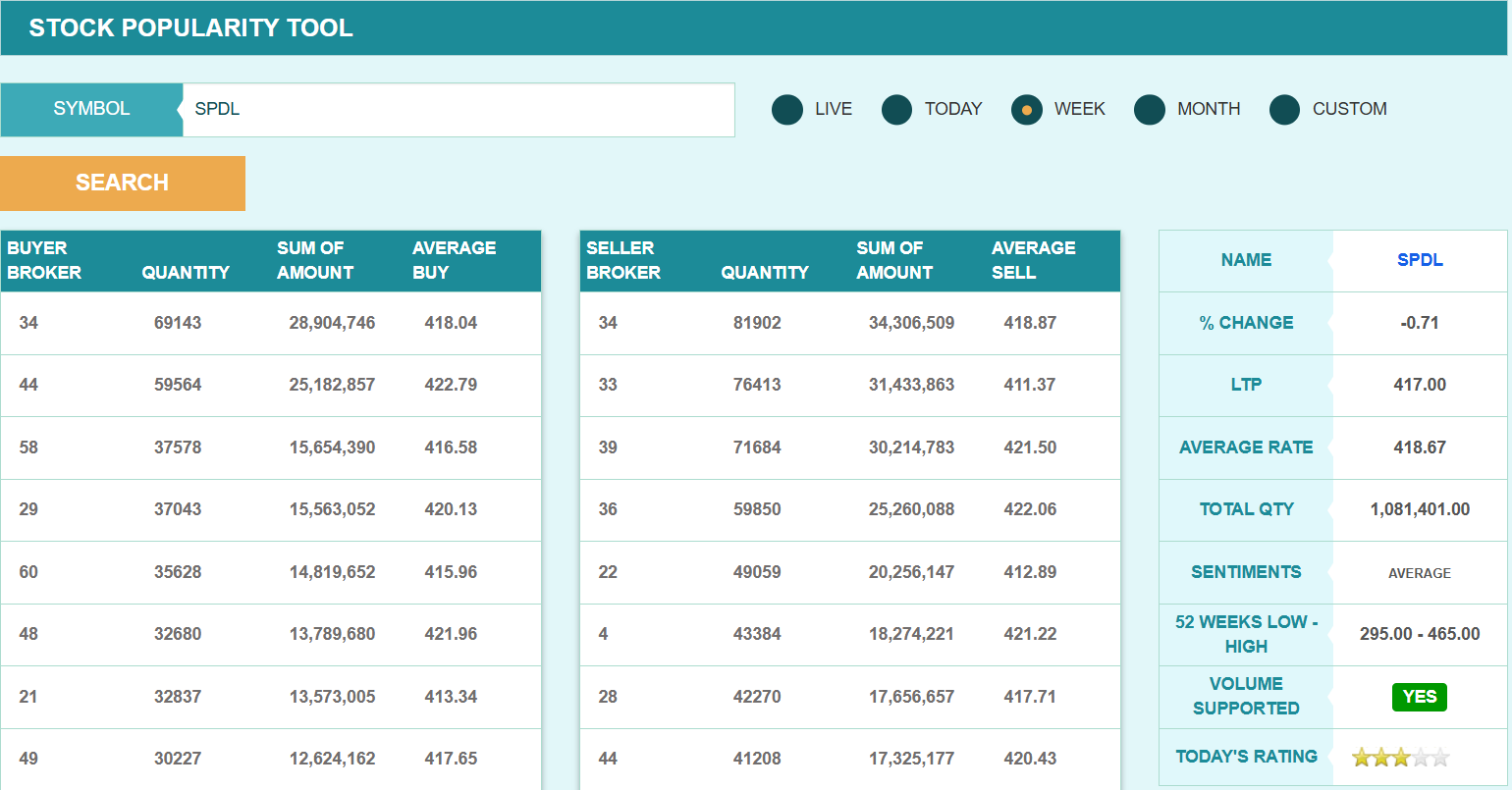The width and height of the screenshot is (1512, 790).
Task: Pick the CUSTOM date range option
Action: click(1285, 110)
